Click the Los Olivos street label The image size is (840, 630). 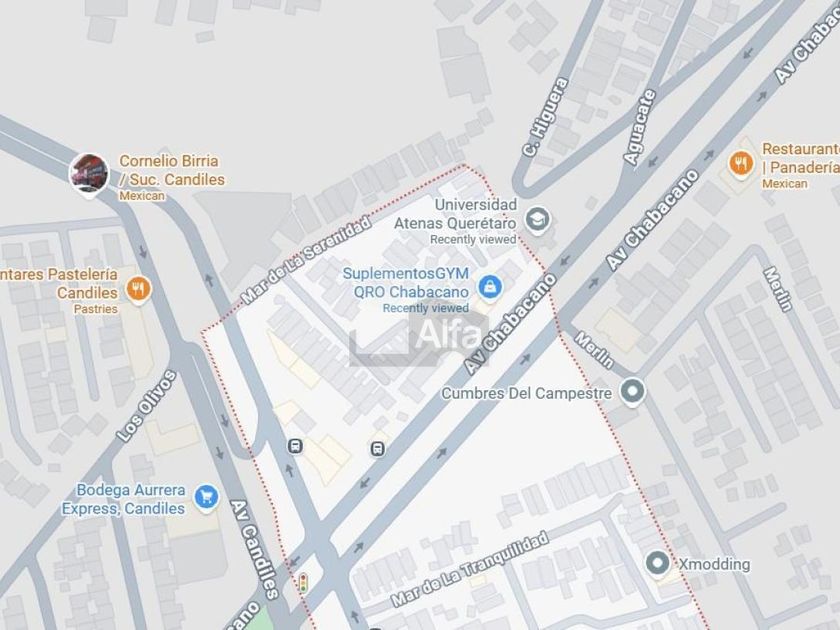coord(146,406)
